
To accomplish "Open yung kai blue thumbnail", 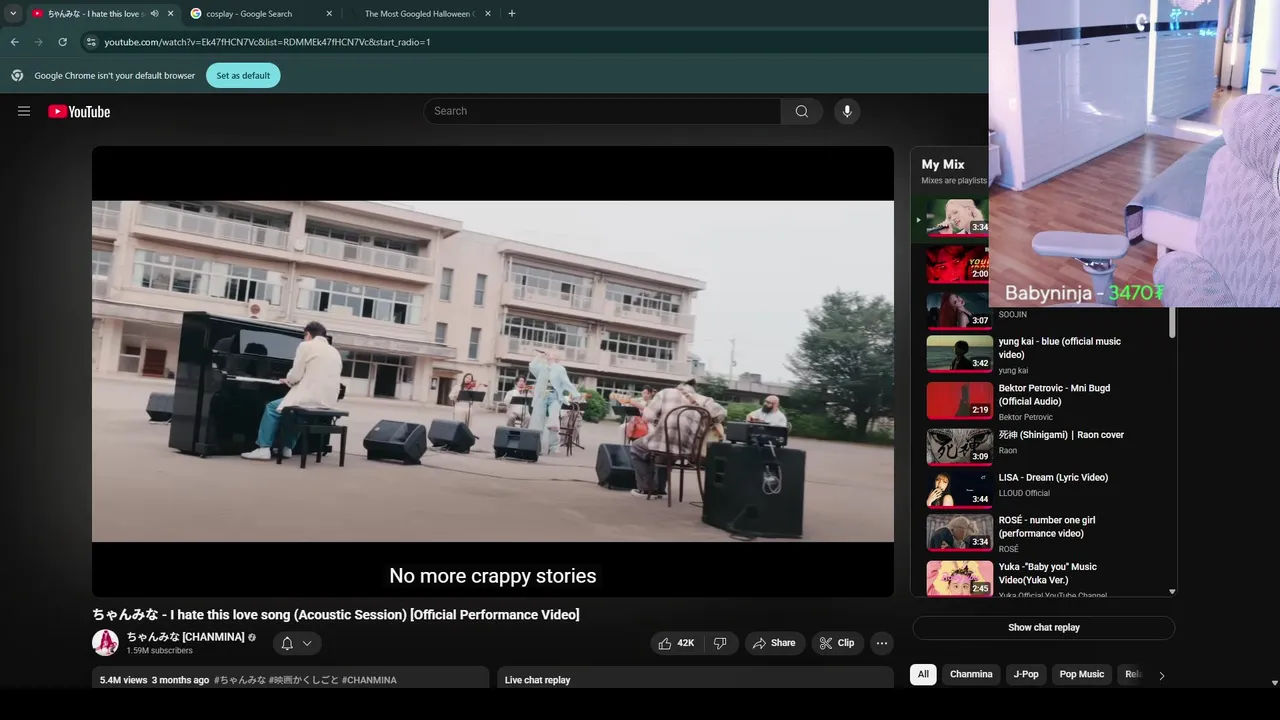I will pos(959,354).
